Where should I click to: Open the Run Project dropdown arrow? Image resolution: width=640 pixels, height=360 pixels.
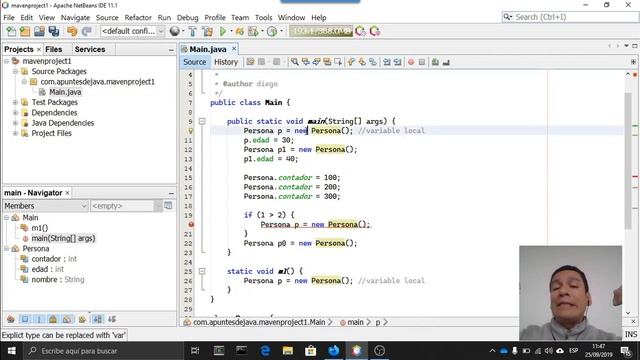[231, 31]
